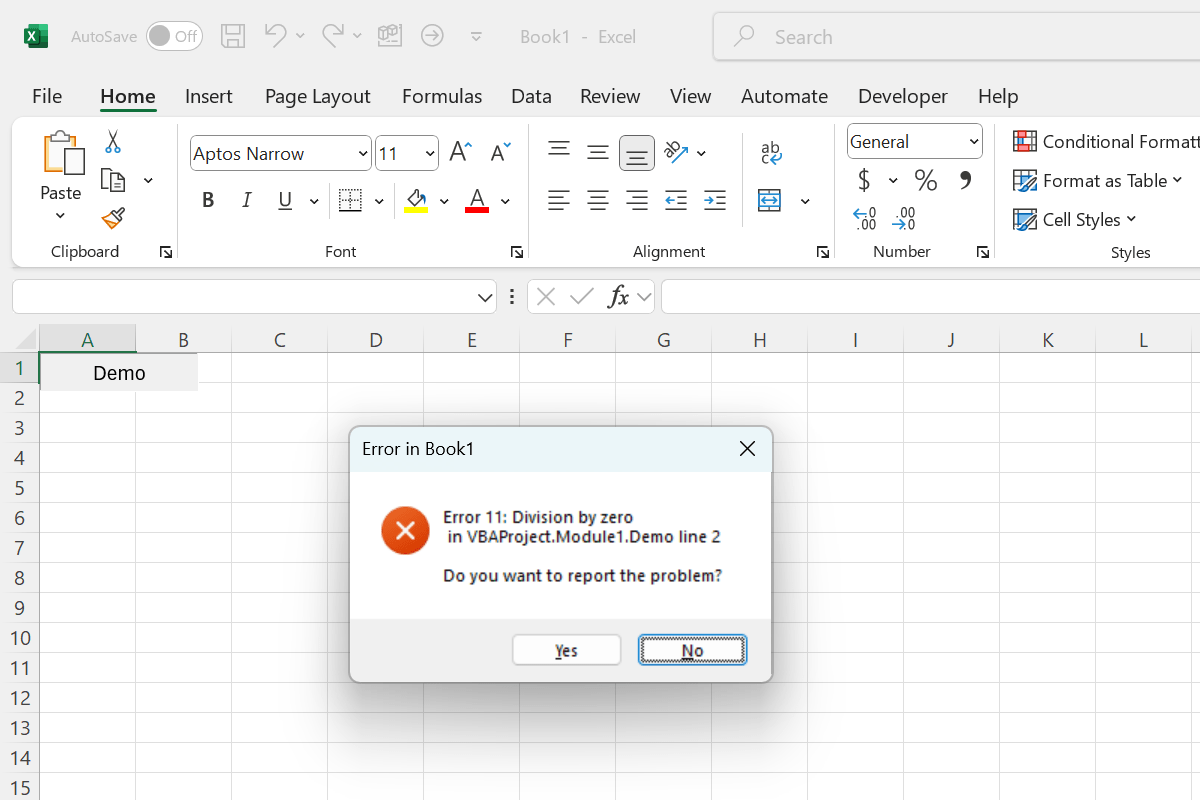1200x800 pixels.
Task: Toggle Bold formatting
Action: coord(208,201)
